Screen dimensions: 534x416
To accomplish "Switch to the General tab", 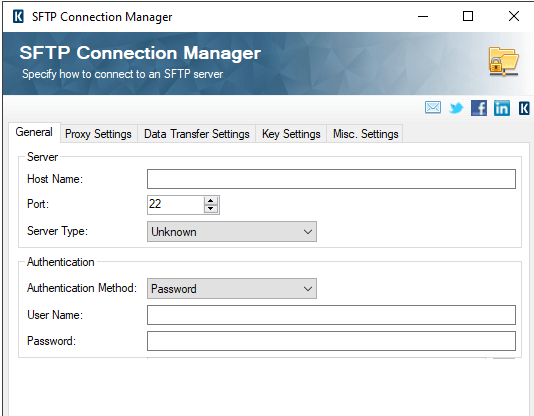I will (x=34, y=132).
